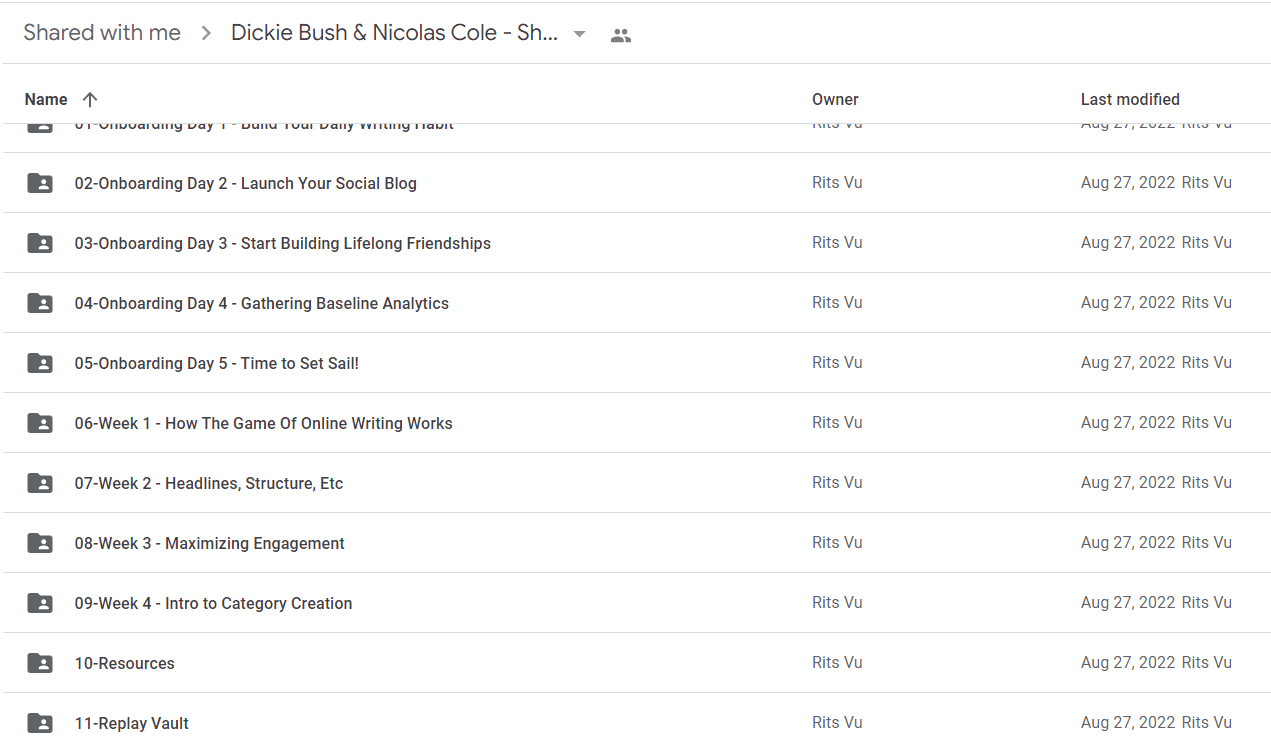Select the 05-Onboarding Day 5 Time to Set Sail folder
Image resolution: width=1271 pixels, height=749 pixels.
pyautogui.click(x=636, y=363)
